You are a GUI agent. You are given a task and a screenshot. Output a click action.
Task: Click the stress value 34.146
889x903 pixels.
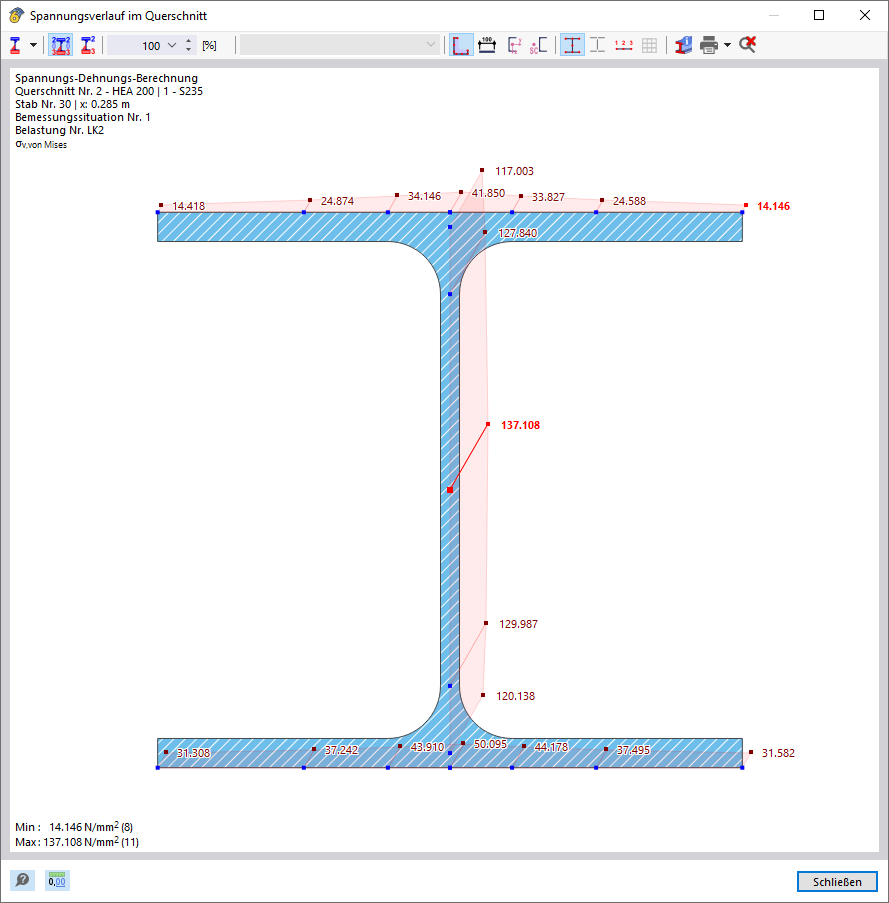(x=424, y=196)
